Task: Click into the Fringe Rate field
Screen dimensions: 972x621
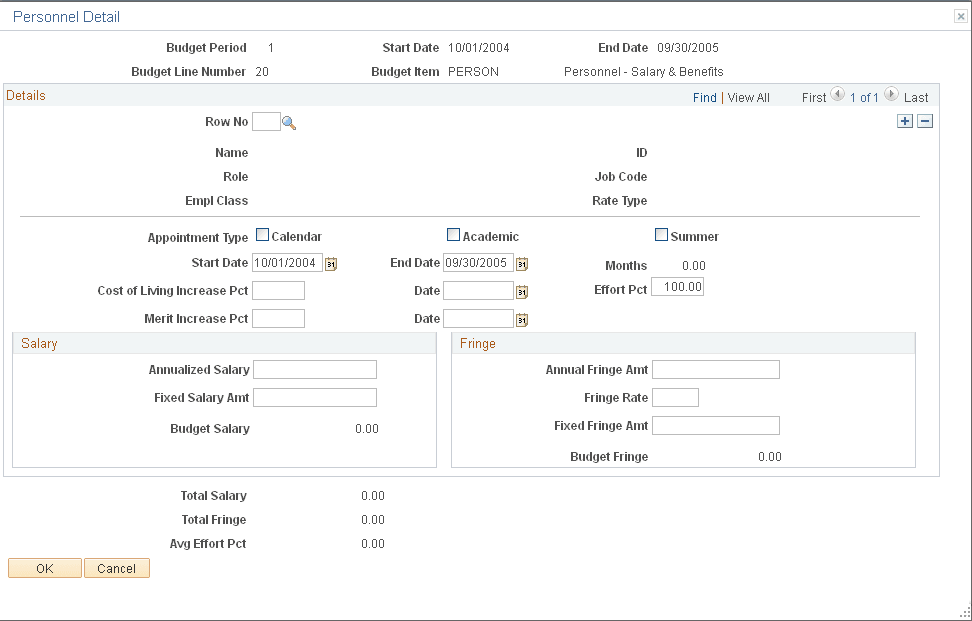Action: click(675, 397)
